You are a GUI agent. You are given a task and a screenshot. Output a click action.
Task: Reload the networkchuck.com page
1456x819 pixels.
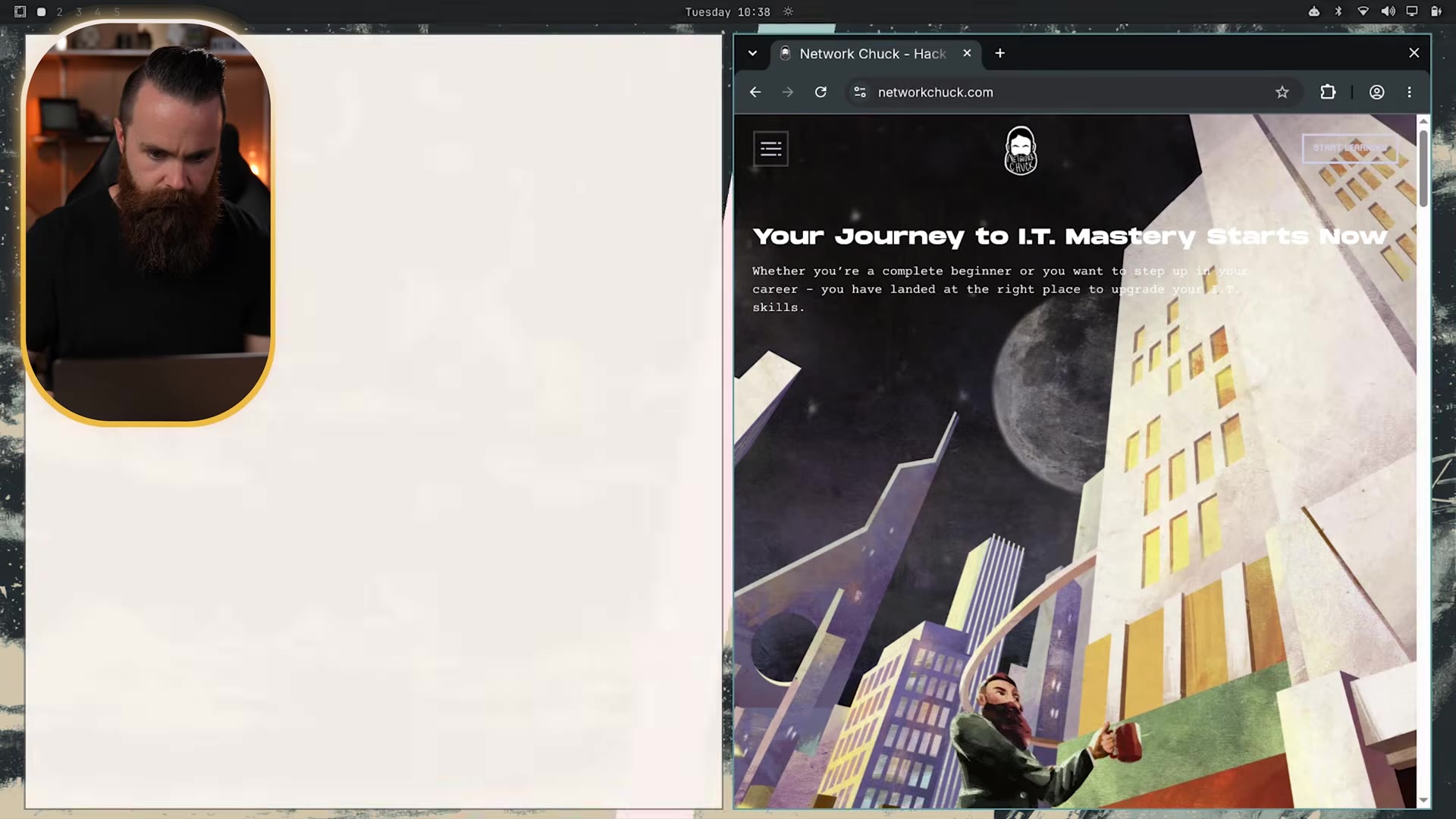[x=821, y=92]
